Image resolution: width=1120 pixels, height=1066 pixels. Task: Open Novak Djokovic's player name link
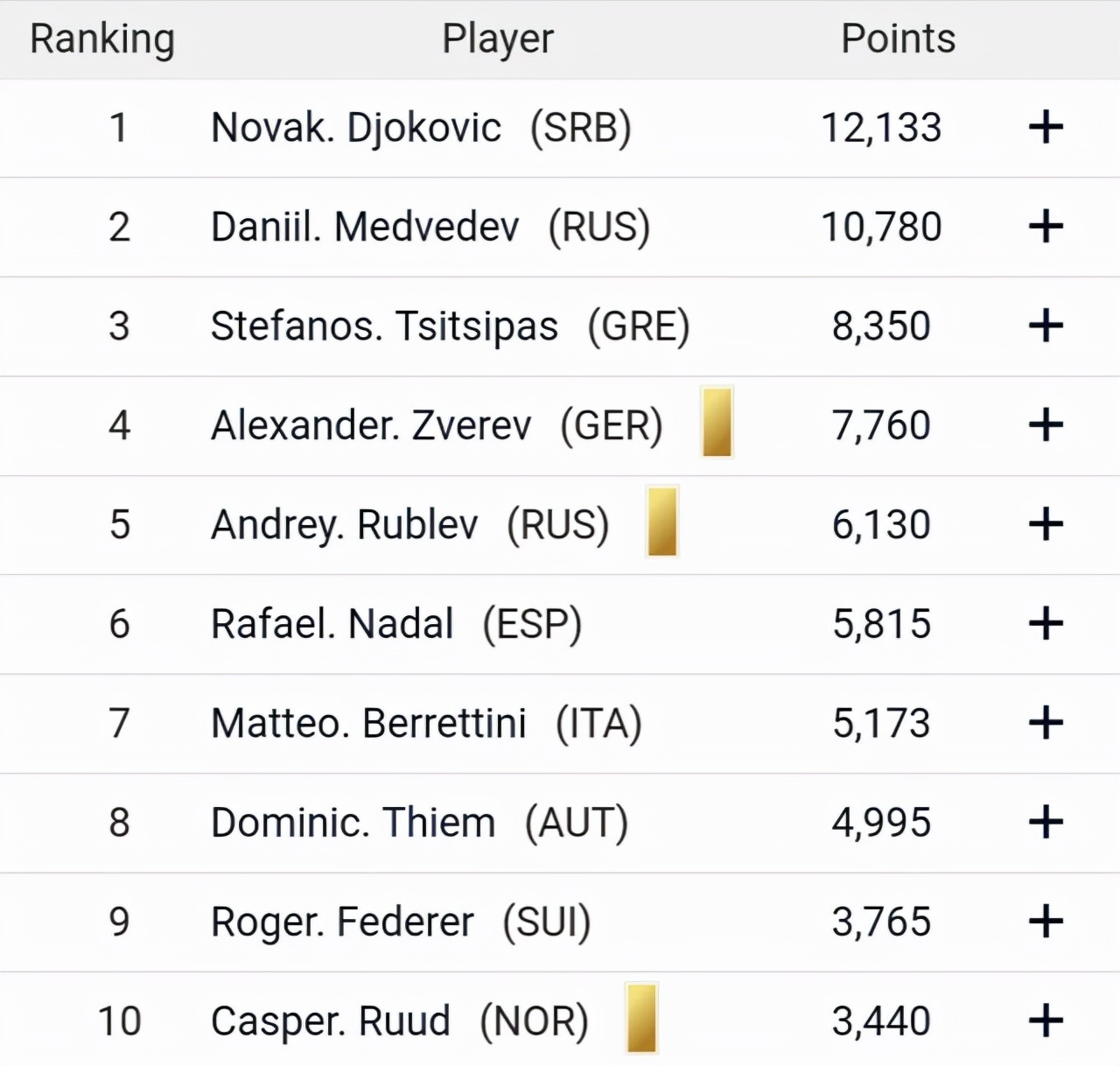click(x=356, y=128)
